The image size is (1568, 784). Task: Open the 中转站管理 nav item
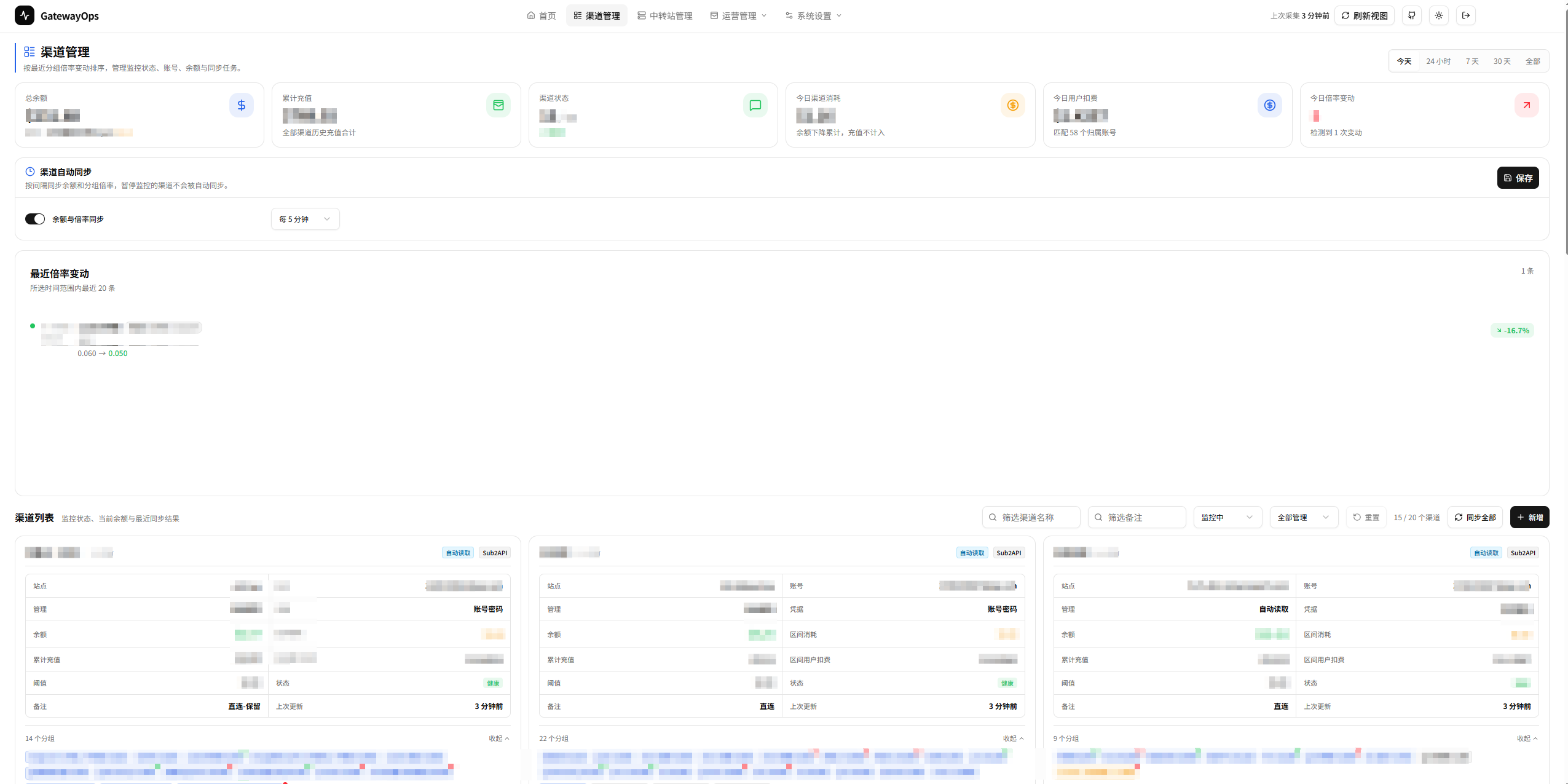tap(665, 15)
